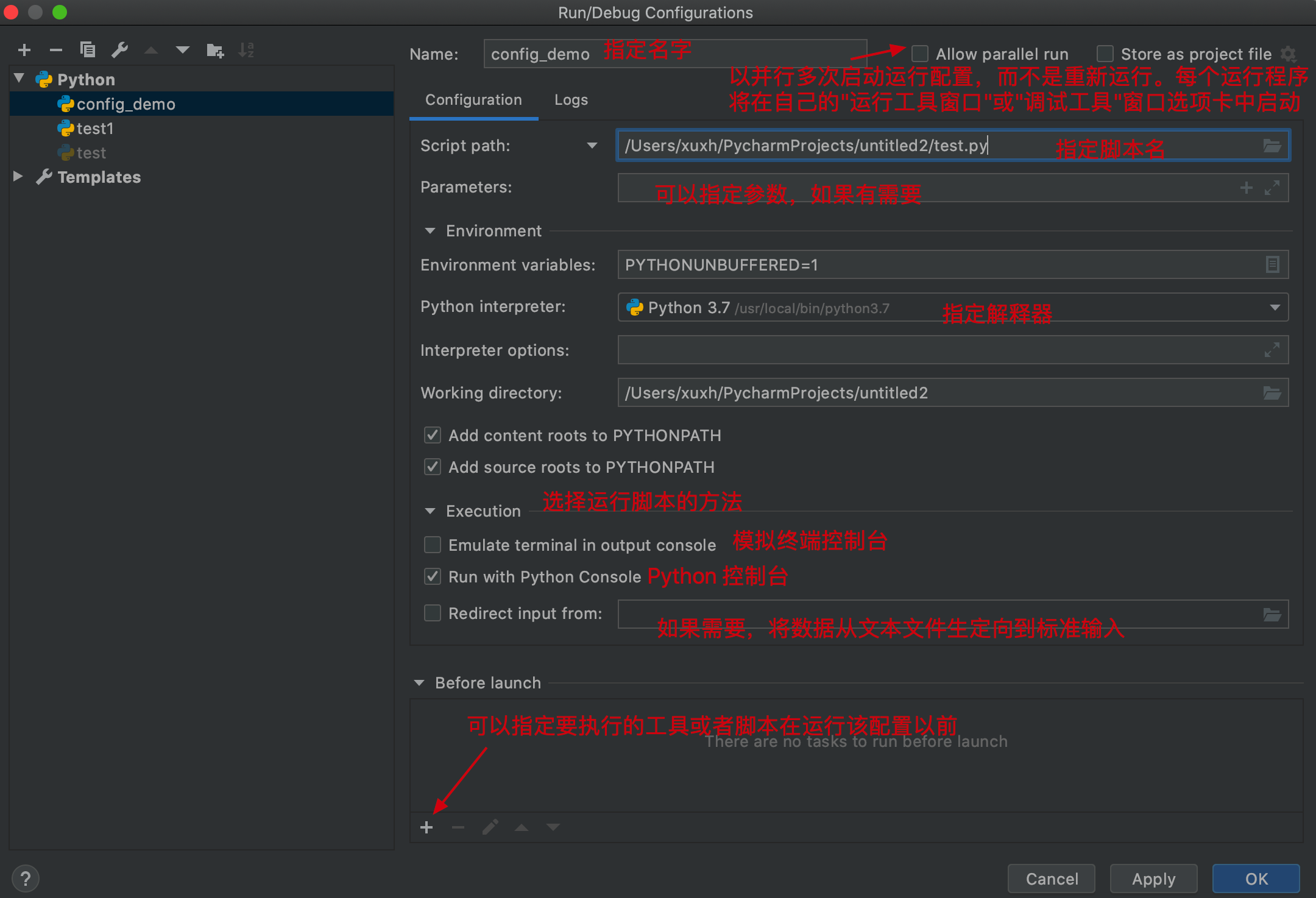Screen dimensions: 1316x898
Task: Expand the Templates tree node
Action: (18, 176)
